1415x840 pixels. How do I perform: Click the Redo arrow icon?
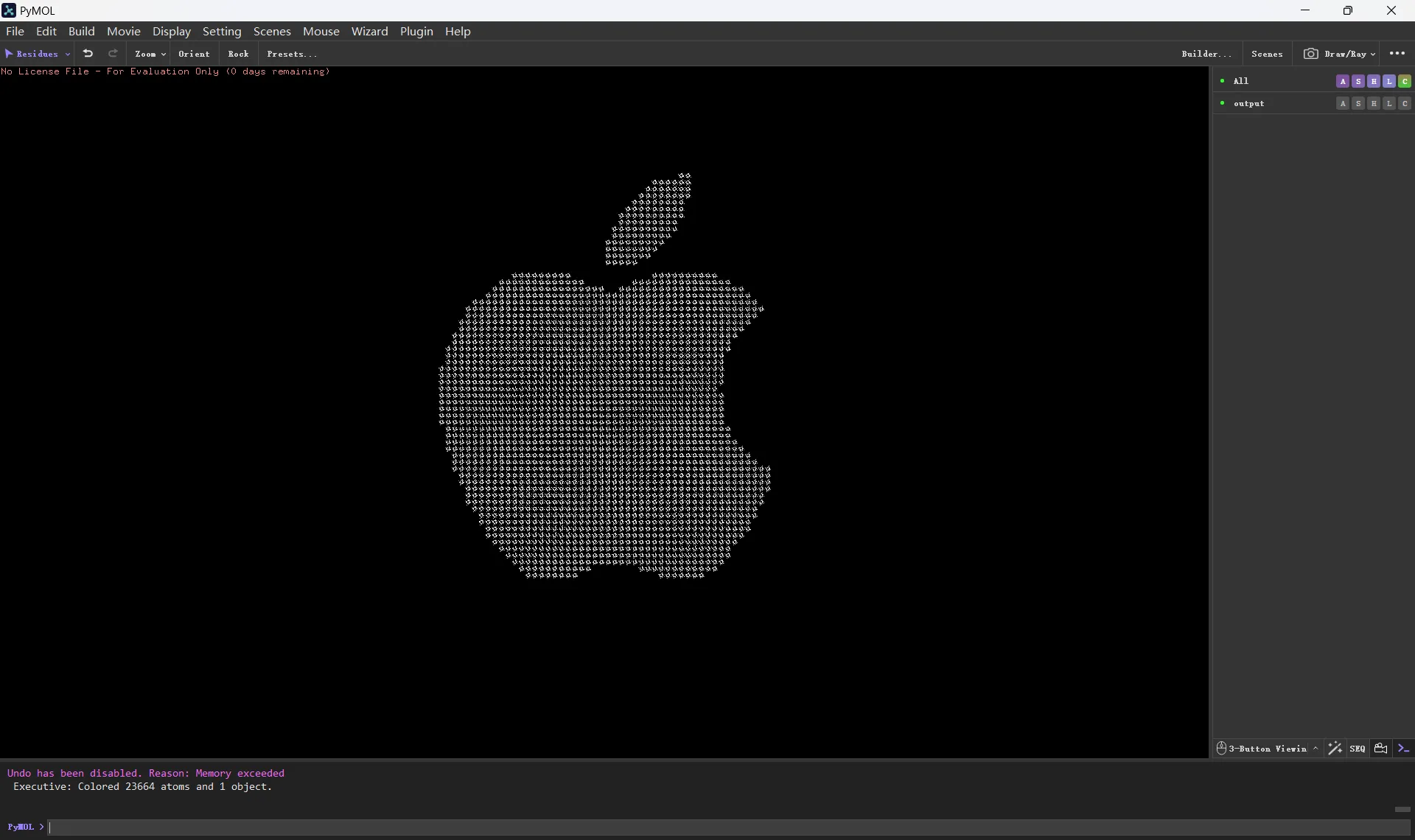point(112,52)
